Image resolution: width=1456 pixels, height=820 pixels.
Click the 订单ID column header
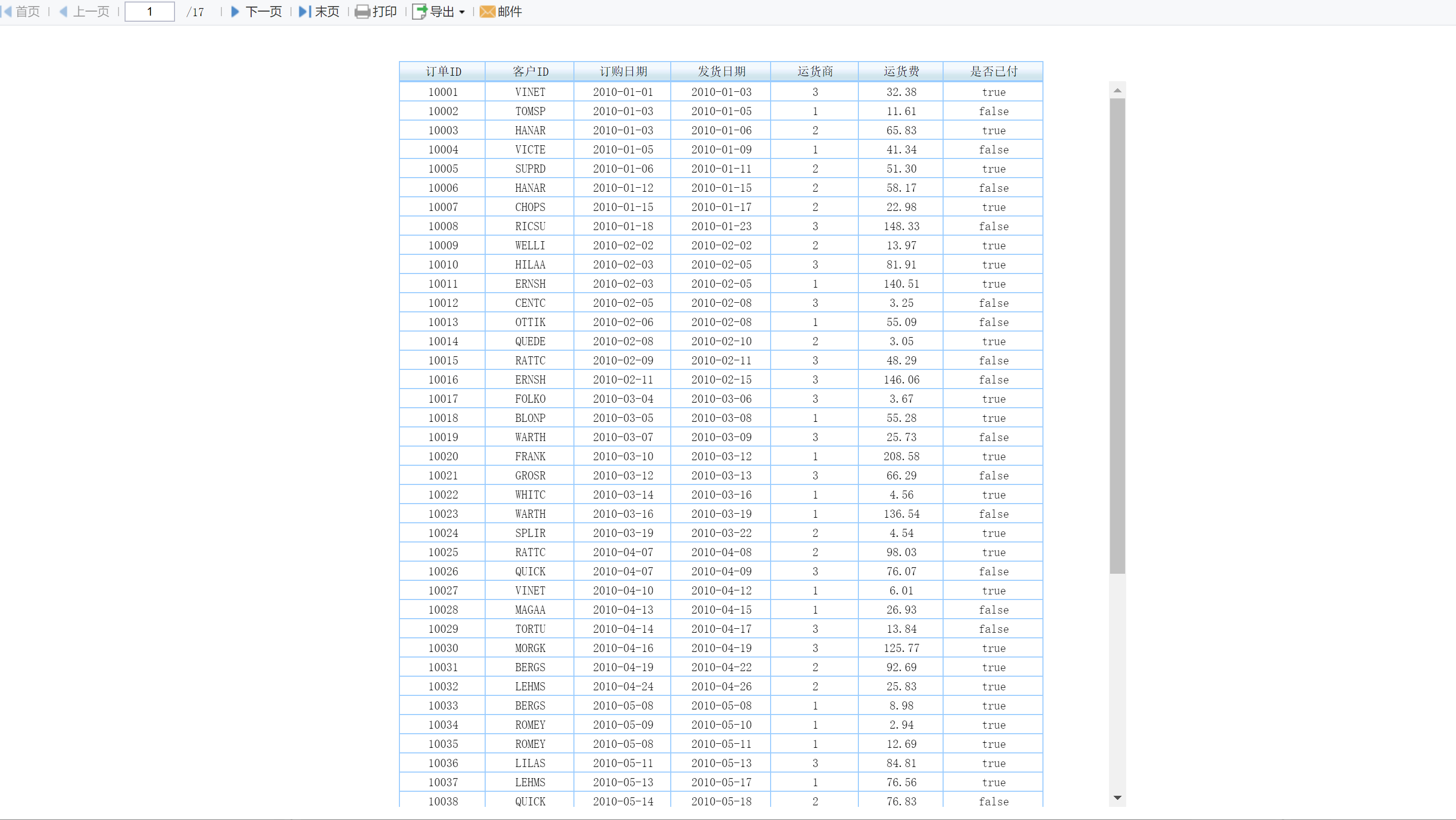tap(443, 71)
